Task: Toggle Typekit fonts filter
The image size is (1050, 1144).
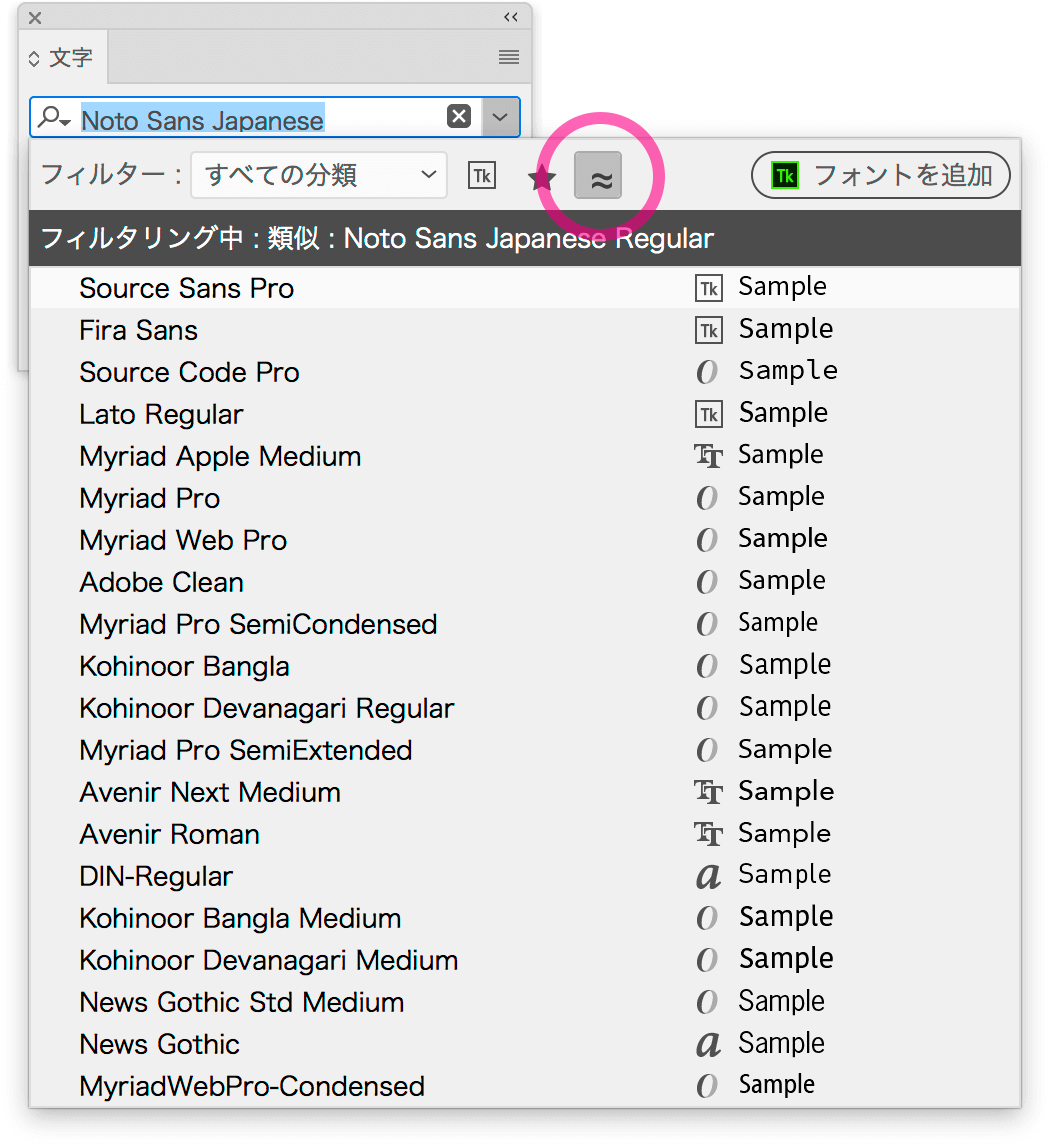Action: pyautogui.click(x=482, y=175)
